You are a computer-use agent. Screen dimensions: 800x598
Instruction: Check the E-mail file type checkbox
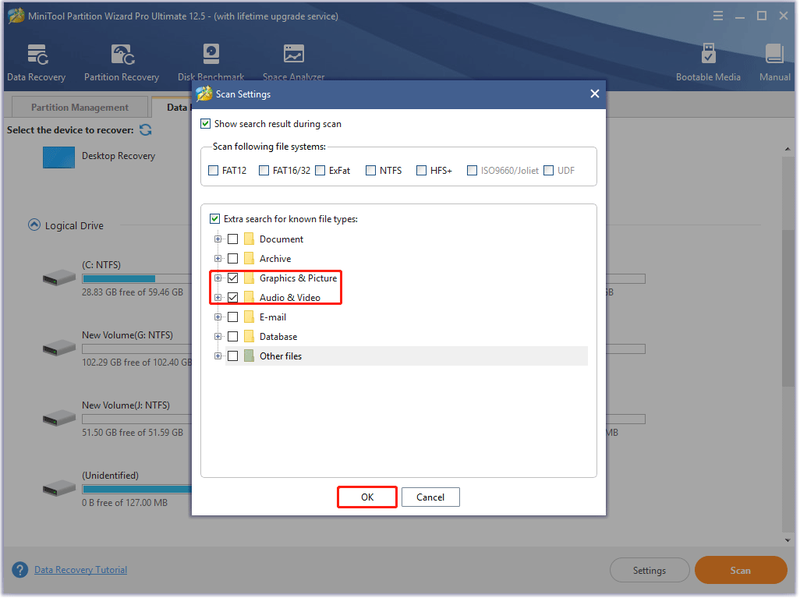tap(233, 317)
